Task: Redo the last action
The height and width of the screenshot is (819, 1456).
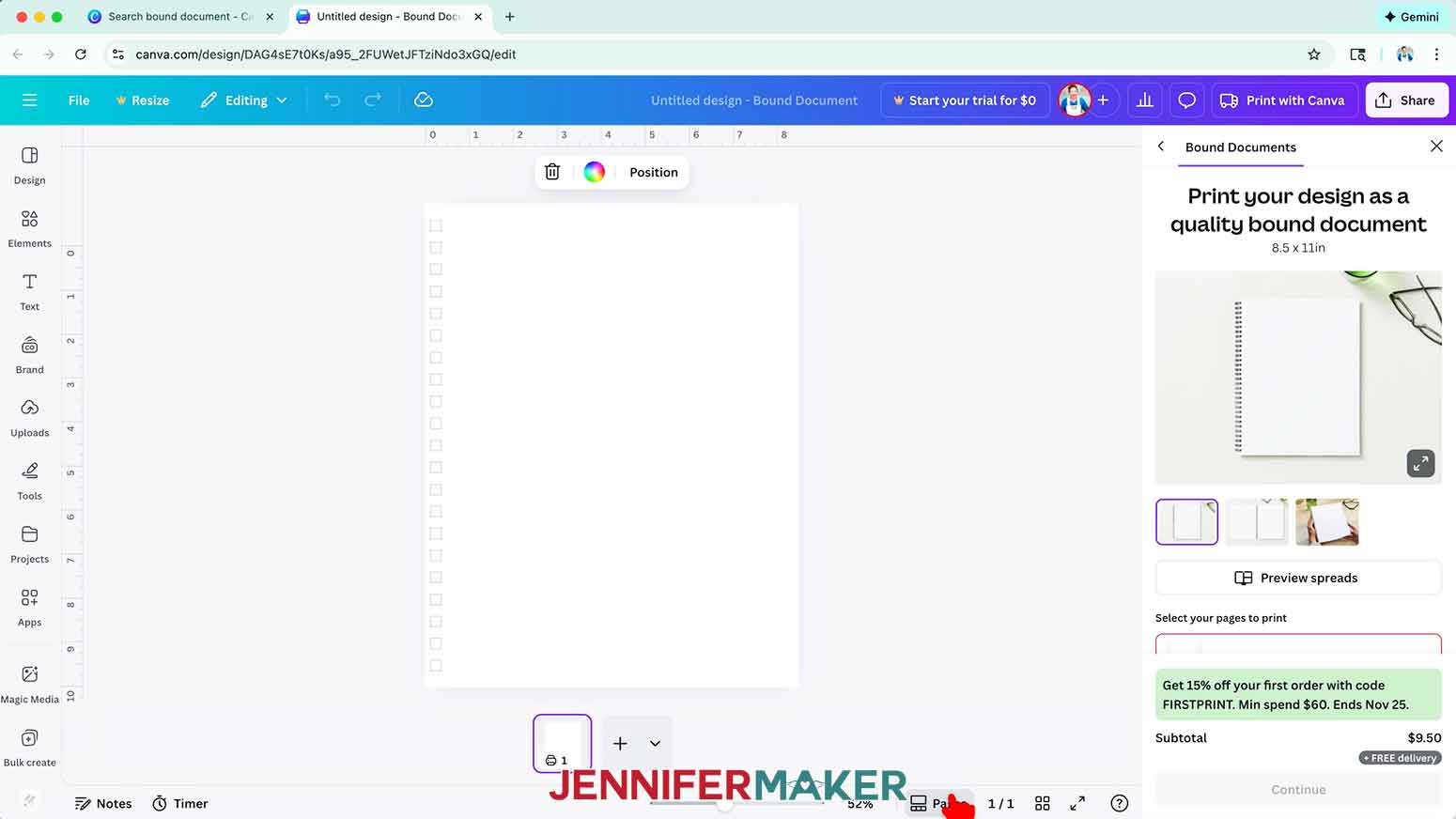Action: (x=373, y=100)
